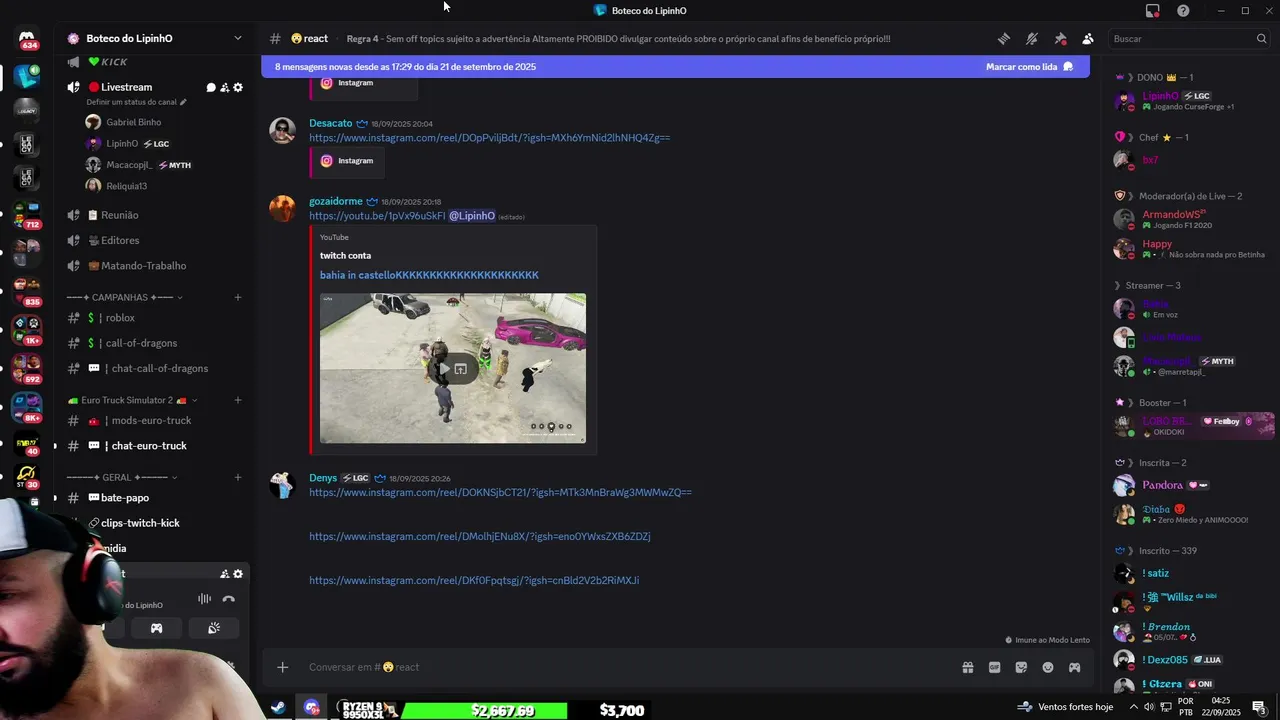This screenshot has width=1280, height=720.
Task: Play the embedded YouTube video
Action: pyautogui.click(x=444, y=369)
